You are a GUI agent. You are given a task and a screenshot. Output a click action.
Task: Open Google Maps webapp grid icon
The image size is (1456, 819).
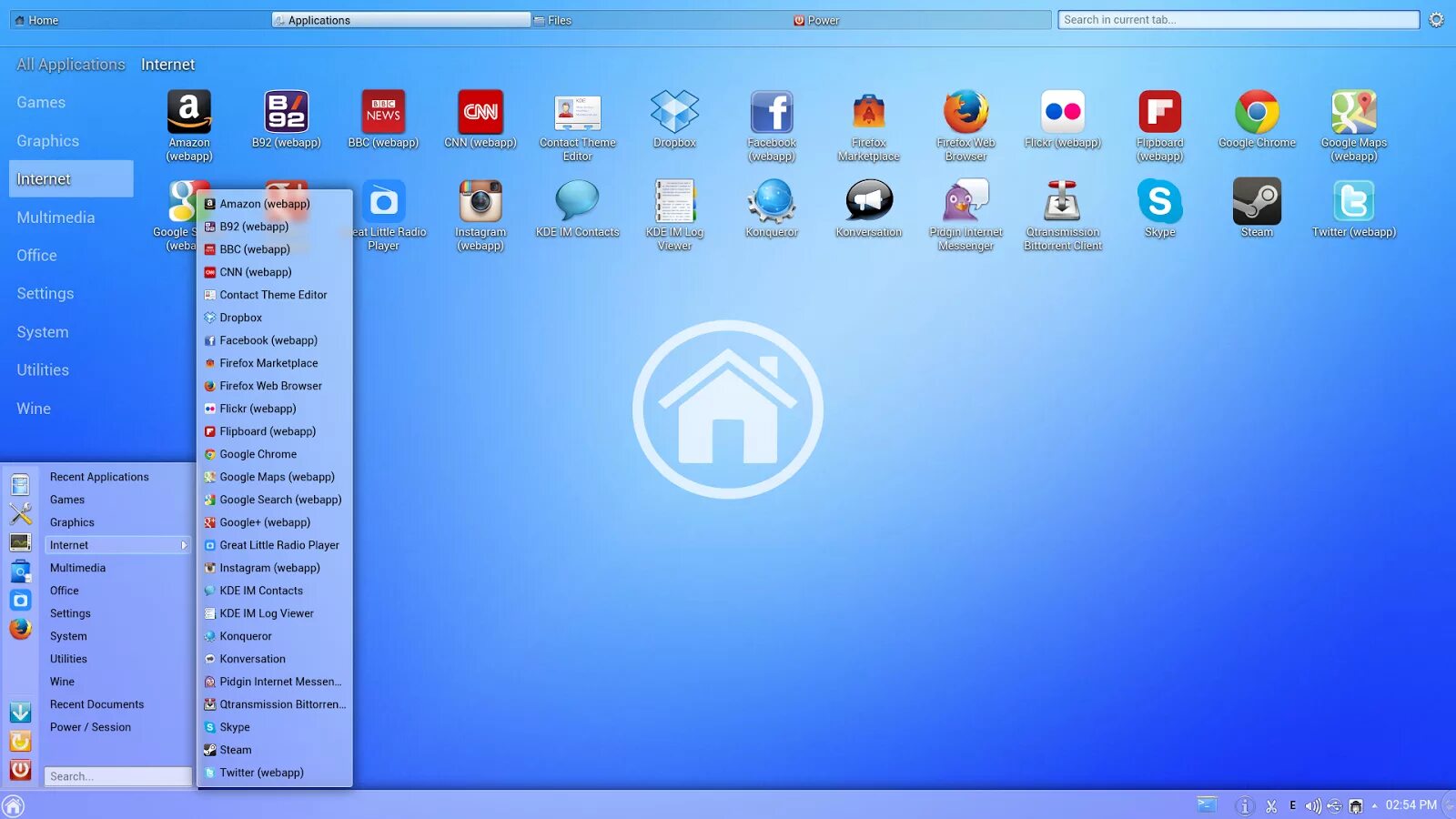point(1354,112)
